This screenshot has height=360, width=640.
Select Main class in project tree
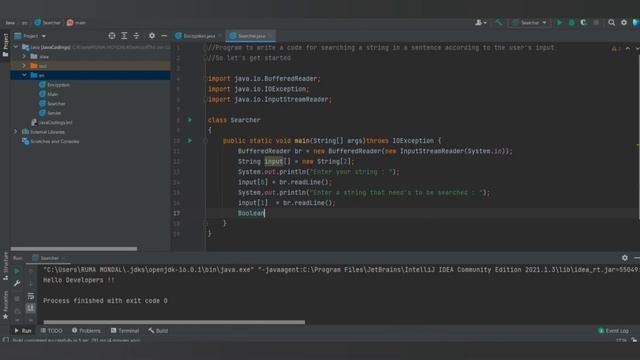tap(49, 94)
